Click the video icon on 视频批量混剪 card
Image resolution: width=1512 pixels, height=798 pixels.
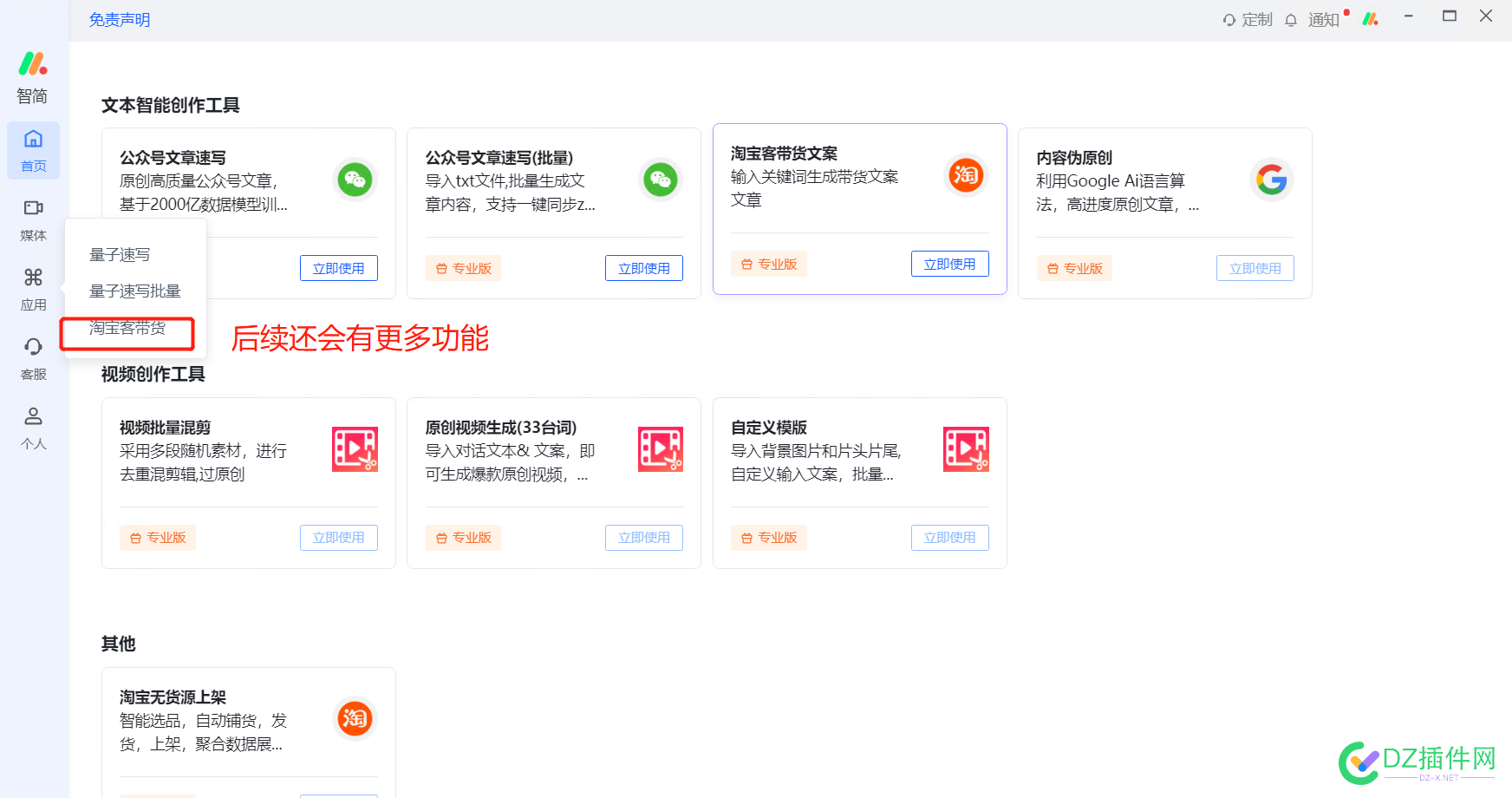355,449
